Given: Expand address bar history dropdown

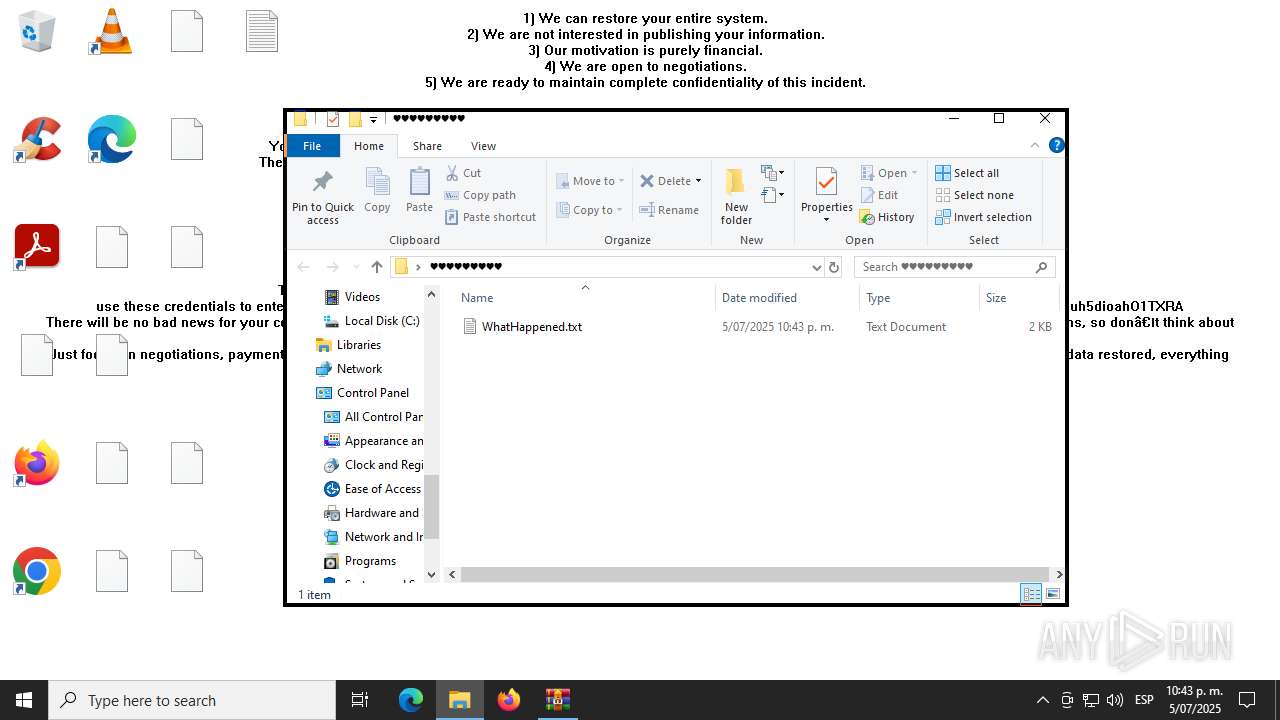Looking at the screenshot, I should pyautogui.click(x=816, y=267).
